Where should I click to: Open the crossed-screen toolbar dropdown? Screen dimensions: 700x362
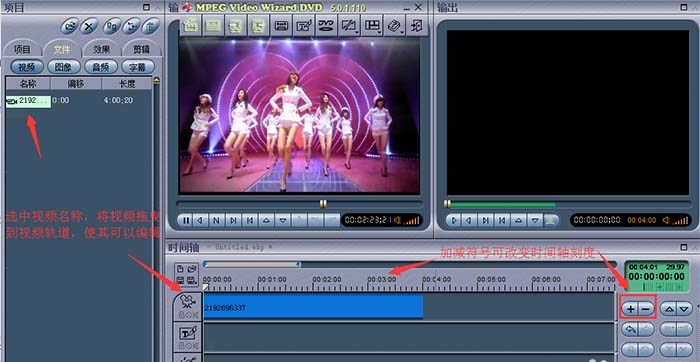349,26
